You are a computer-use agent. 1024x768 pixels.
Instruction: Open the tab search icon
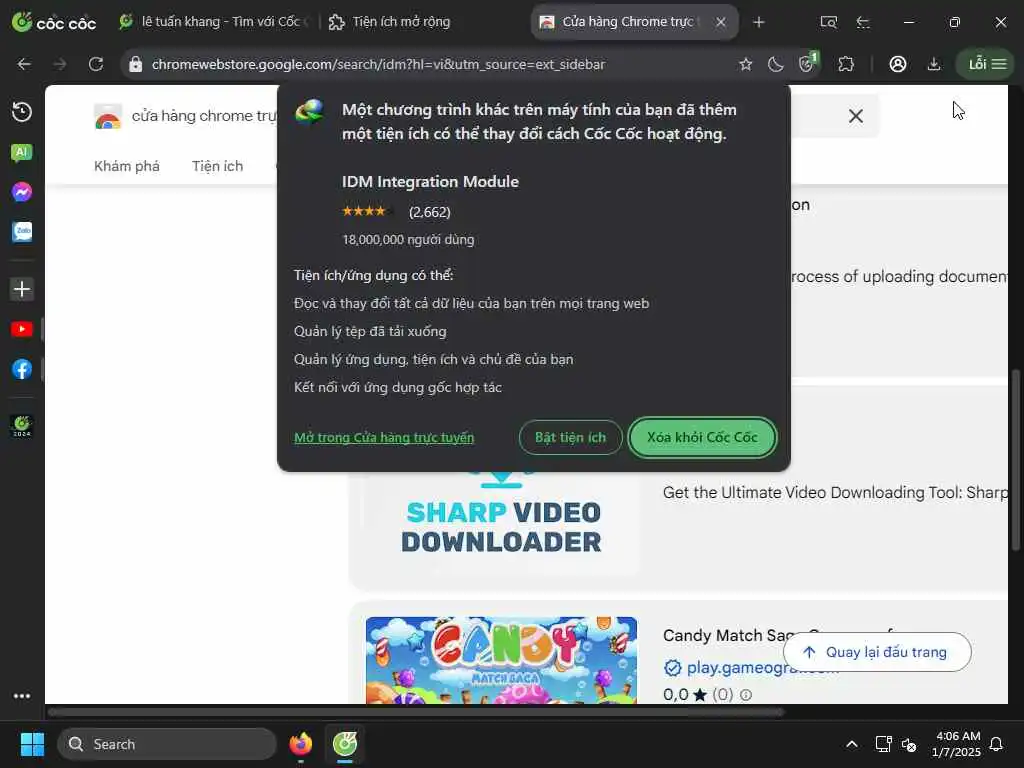pos(828,22)
